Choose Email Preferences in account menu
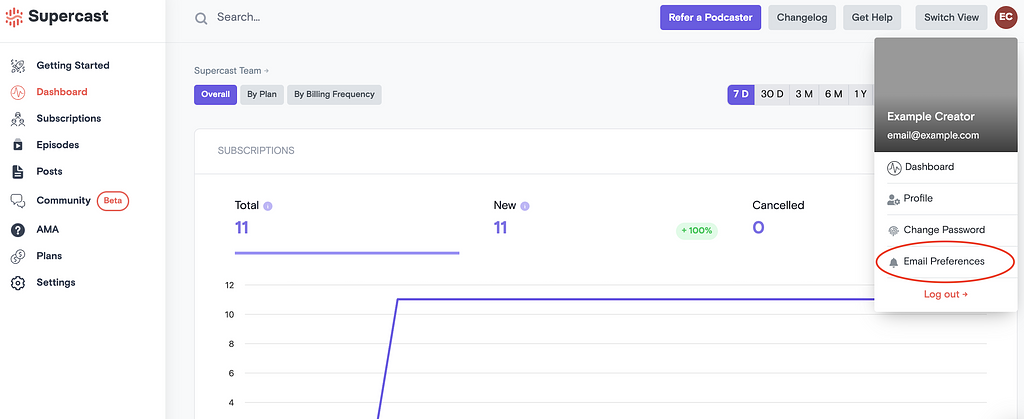This screenshot has height=419, width=1024. (x=944, y=262)
